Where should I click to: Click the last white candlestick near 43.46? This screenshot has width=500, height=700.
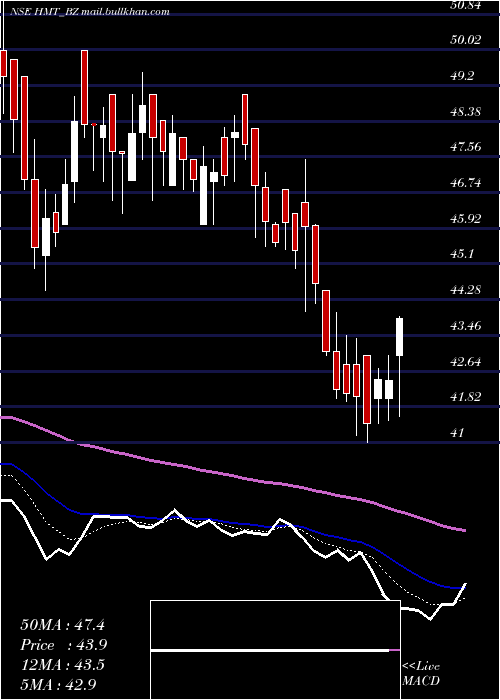coord(400,337)
